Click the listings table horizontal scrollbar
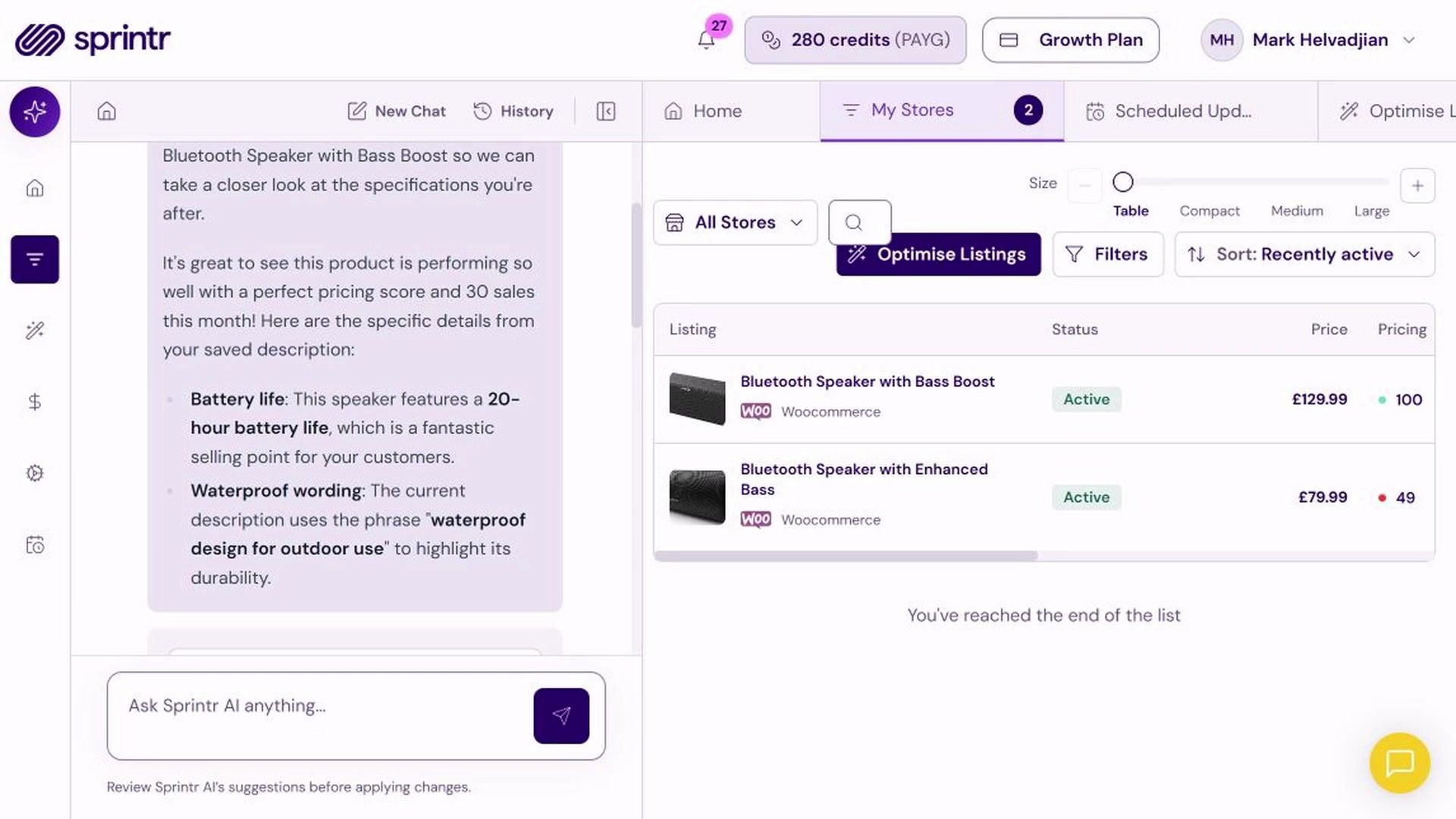This screenshot has height=819, width=1456. pyautogui.click(x=846, y=556)
